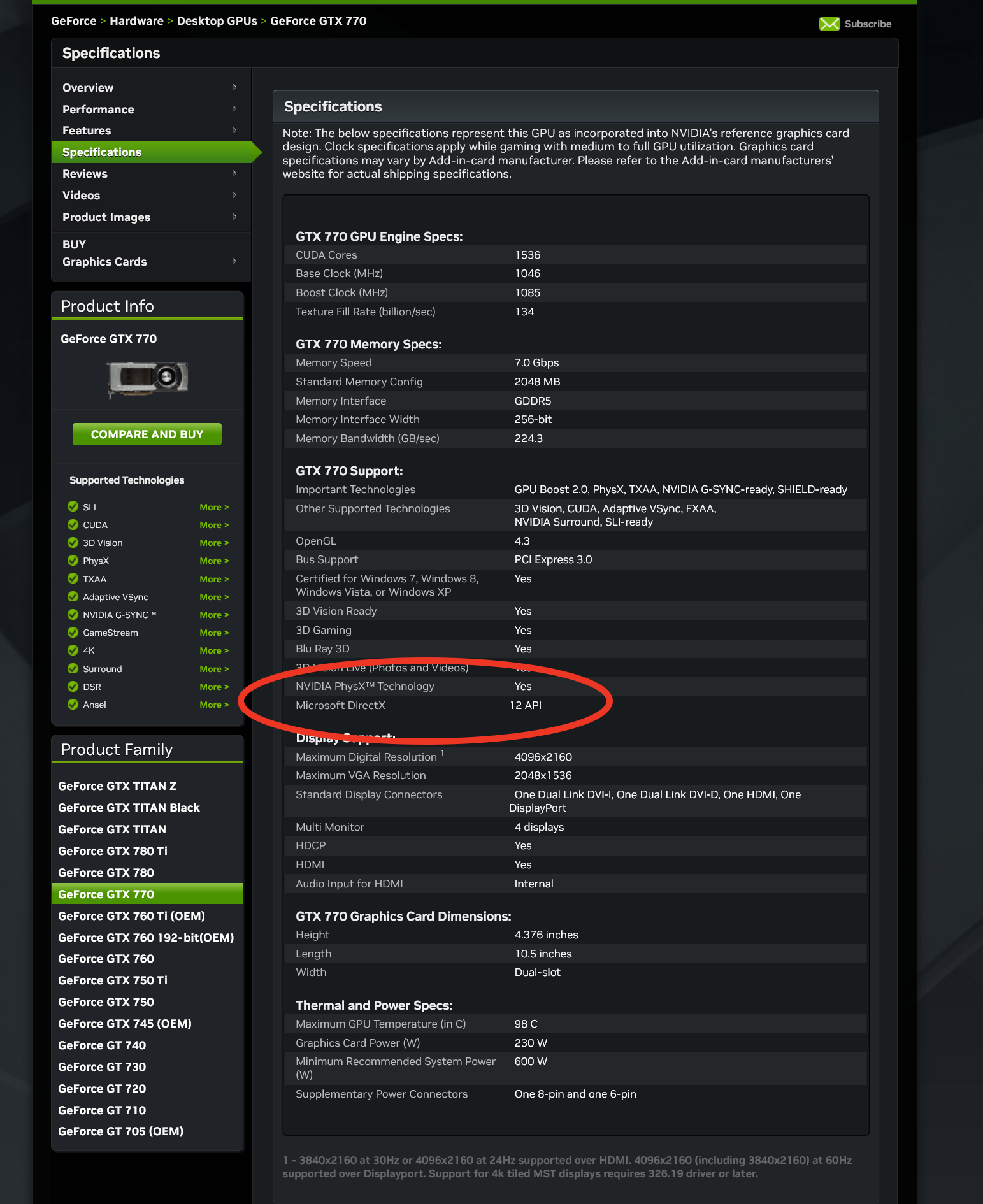The image size is (983, 1204).
Task: Open GeForce GT 740 product page
Action: point(102,1045)
